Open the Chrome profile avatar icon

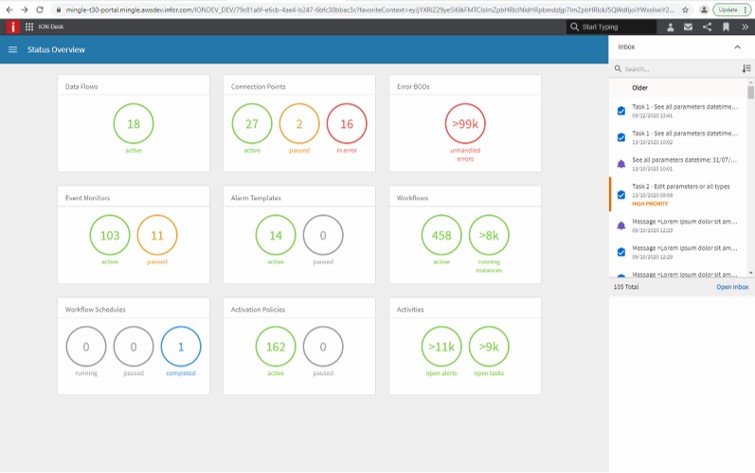(x=703, y=9)
